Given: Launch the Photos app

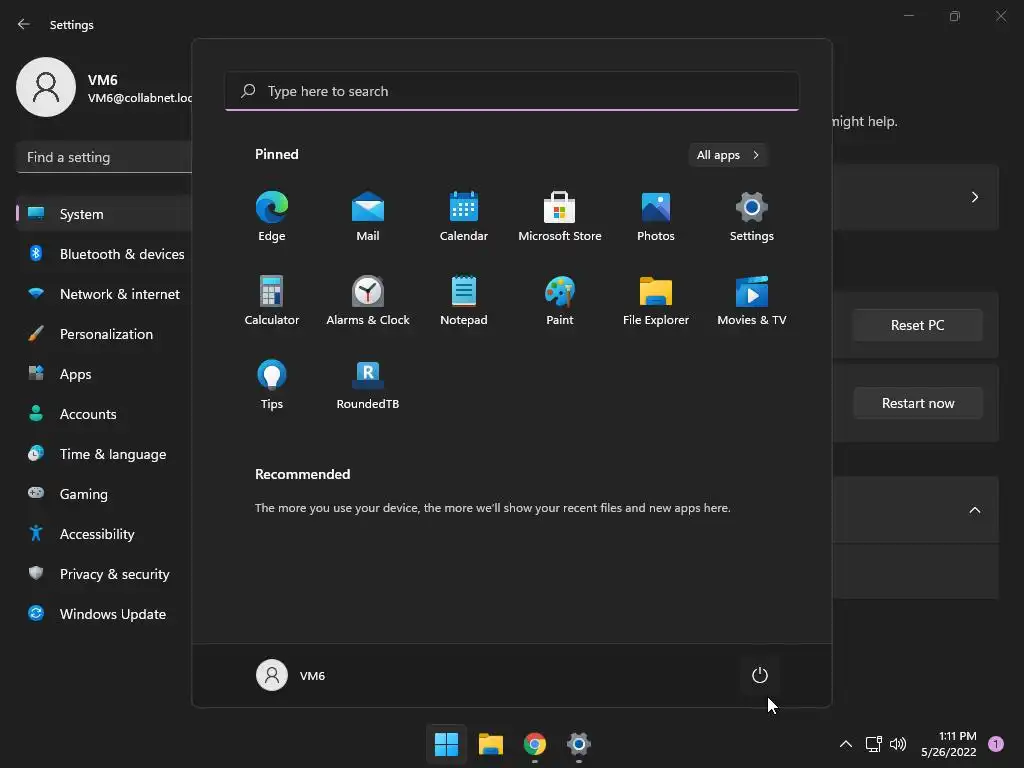Looking at the screenshot, I should click(x=656, y=216).
